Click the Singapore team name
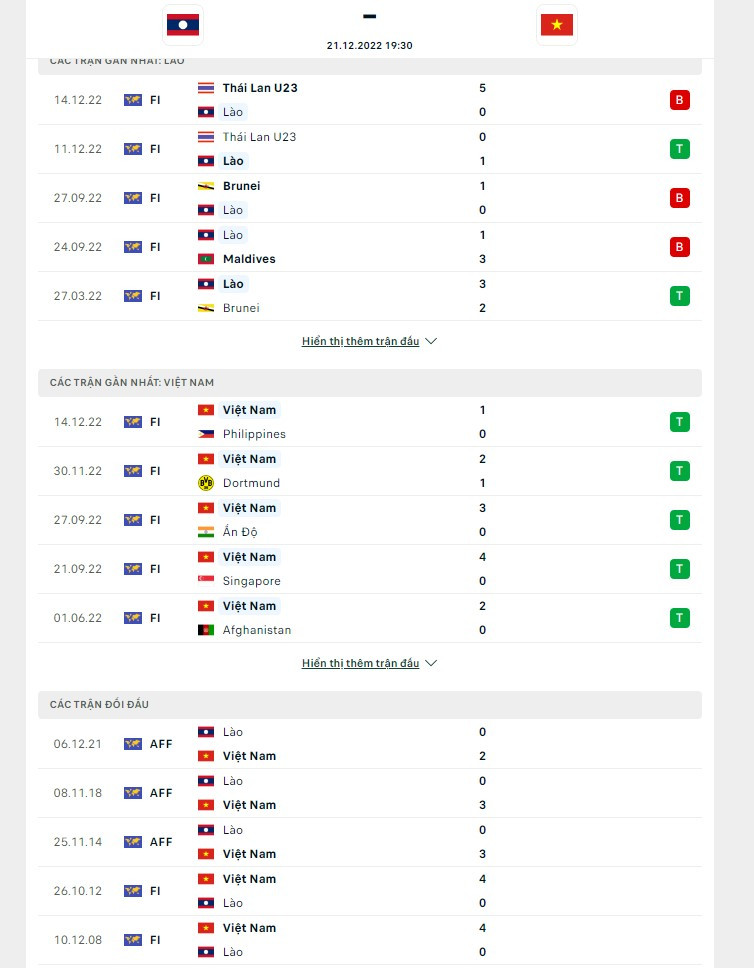The height and width of the screenshot is (968, 754). click(x=251, y=581)
